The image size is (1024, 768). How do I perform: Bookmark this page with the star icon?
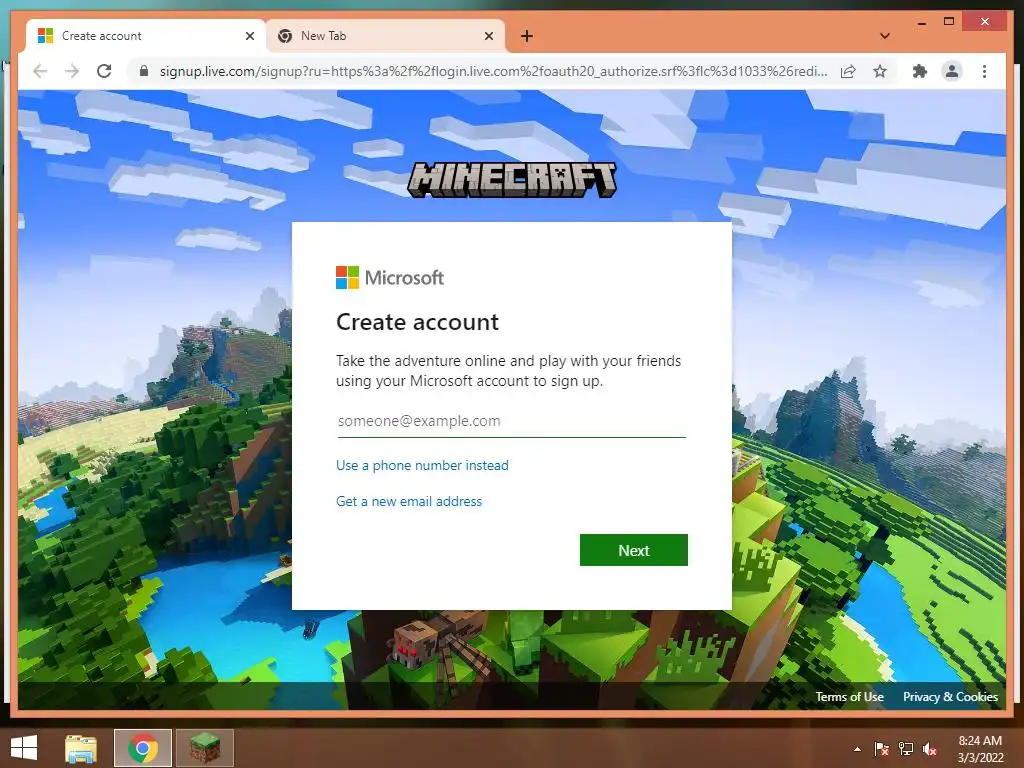point(880,71)
